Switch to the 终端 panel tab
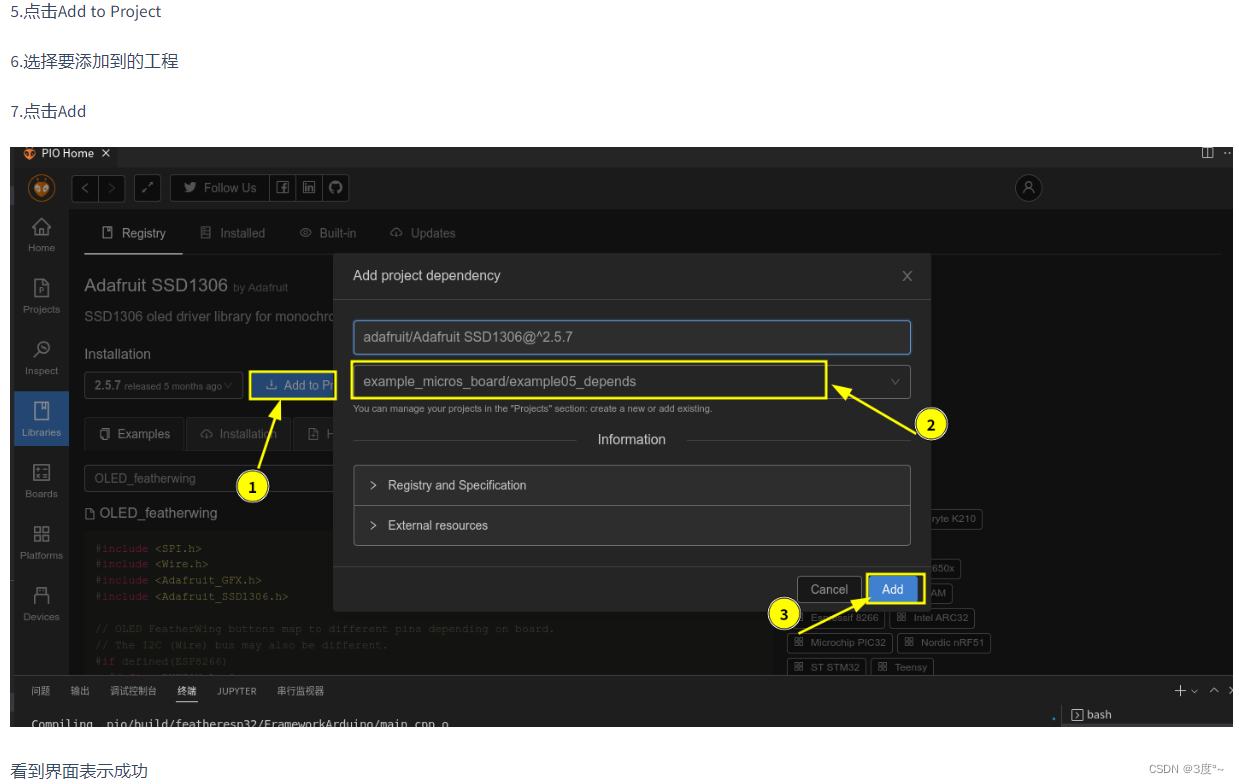This screenshot has width=1239, height=784. coord(187,691)
